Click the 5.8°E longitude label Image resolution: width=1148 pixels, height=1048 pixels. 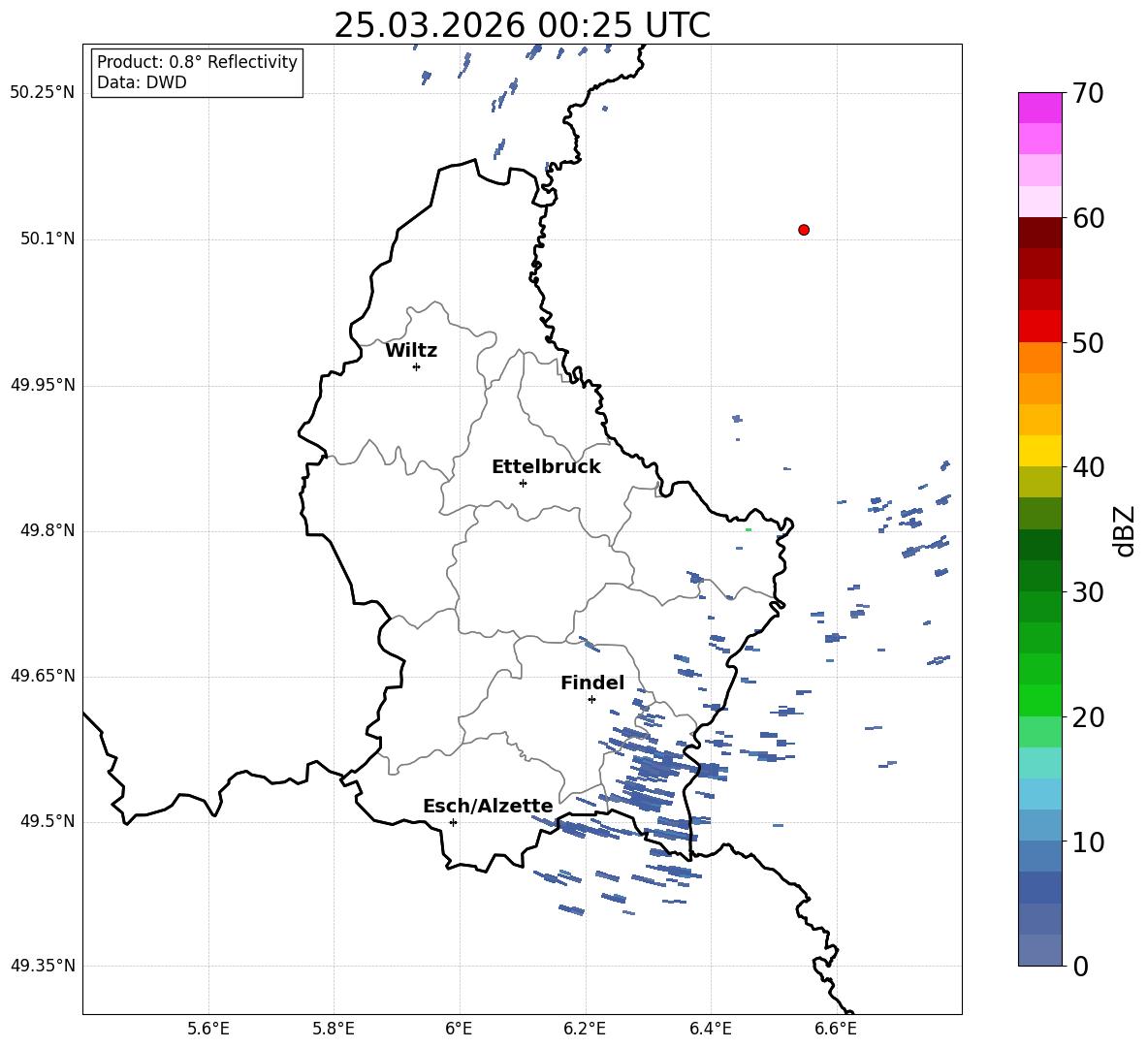[x=334, y=1030]
